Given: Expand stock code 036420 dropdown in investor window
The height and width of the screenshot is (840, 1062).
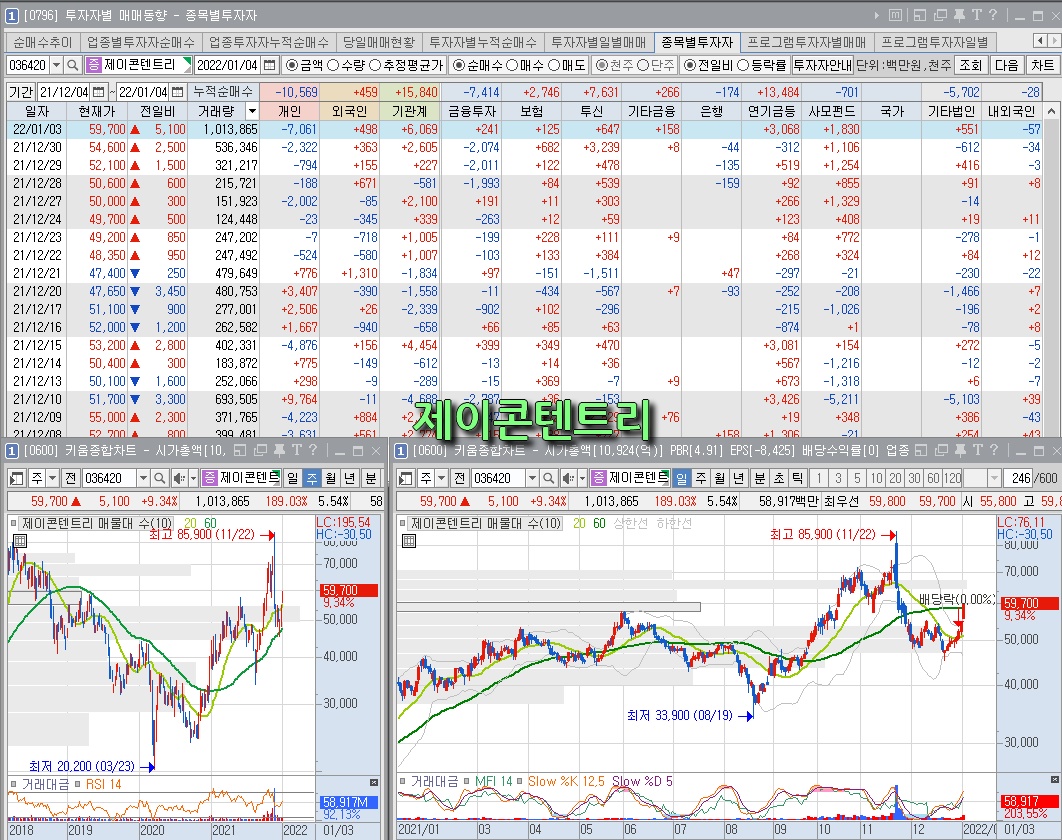Looking at the screenshot, I should click(x=56, y=65).
